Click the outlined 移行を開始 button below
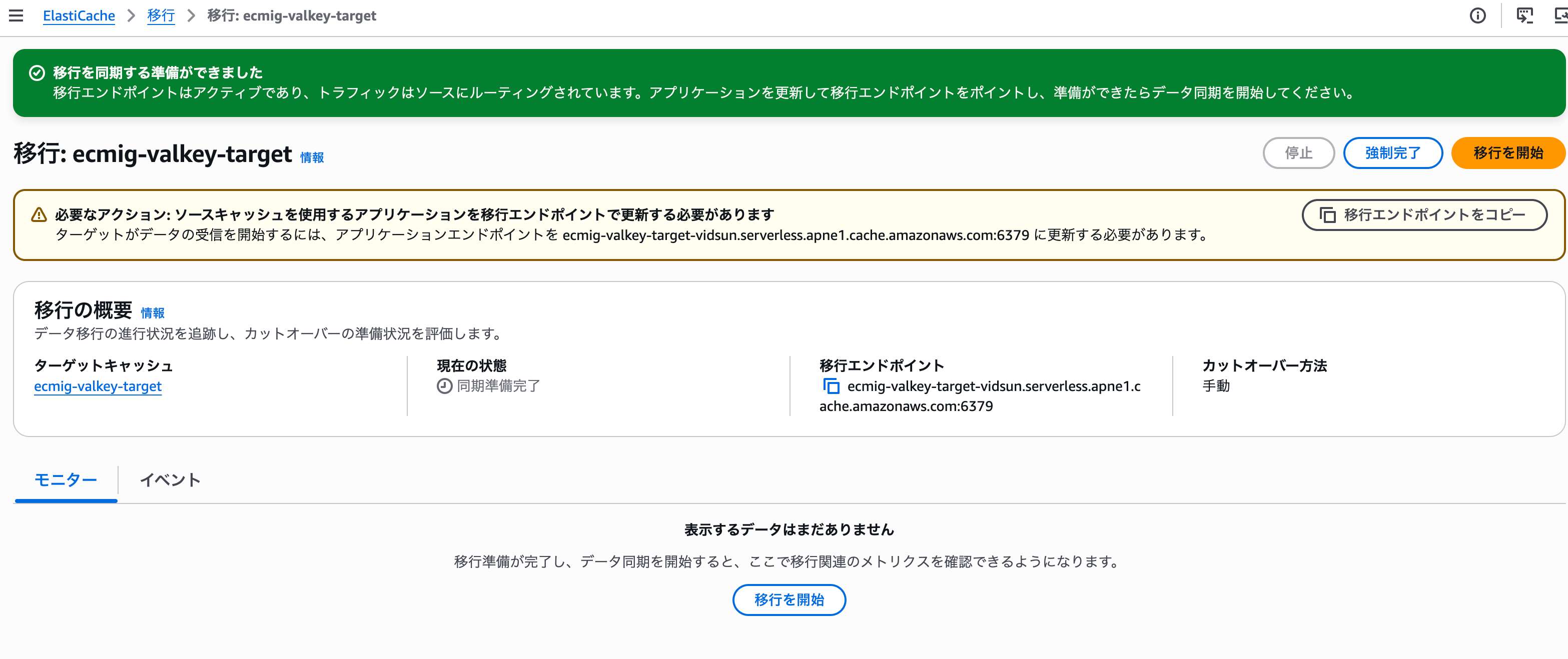1568x659 pixels. tap(789, 600)
